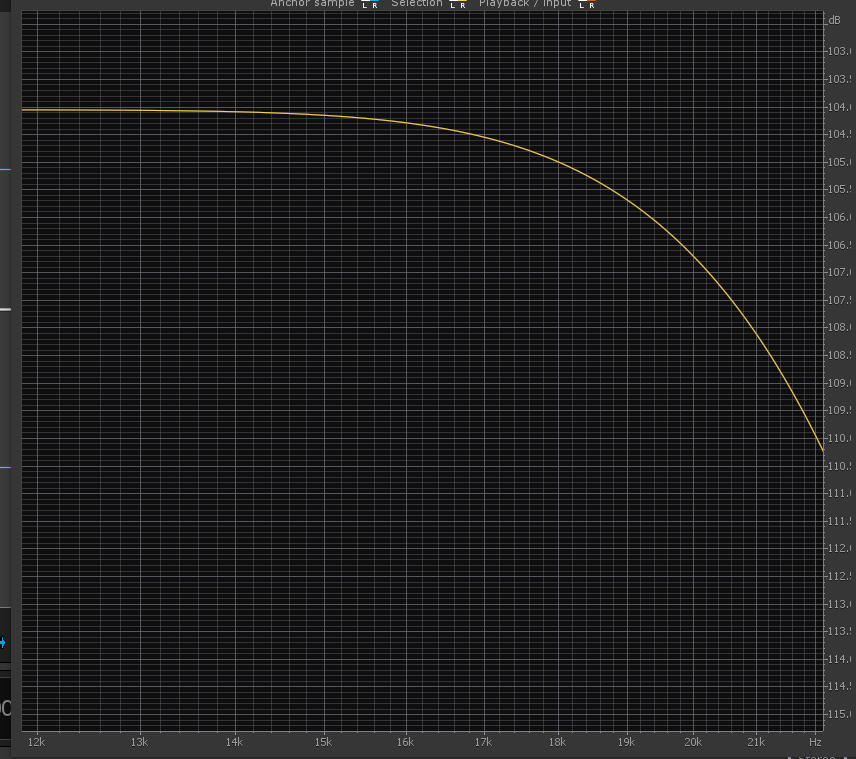Click the 18k frequency axis label

tap(557, 742)
